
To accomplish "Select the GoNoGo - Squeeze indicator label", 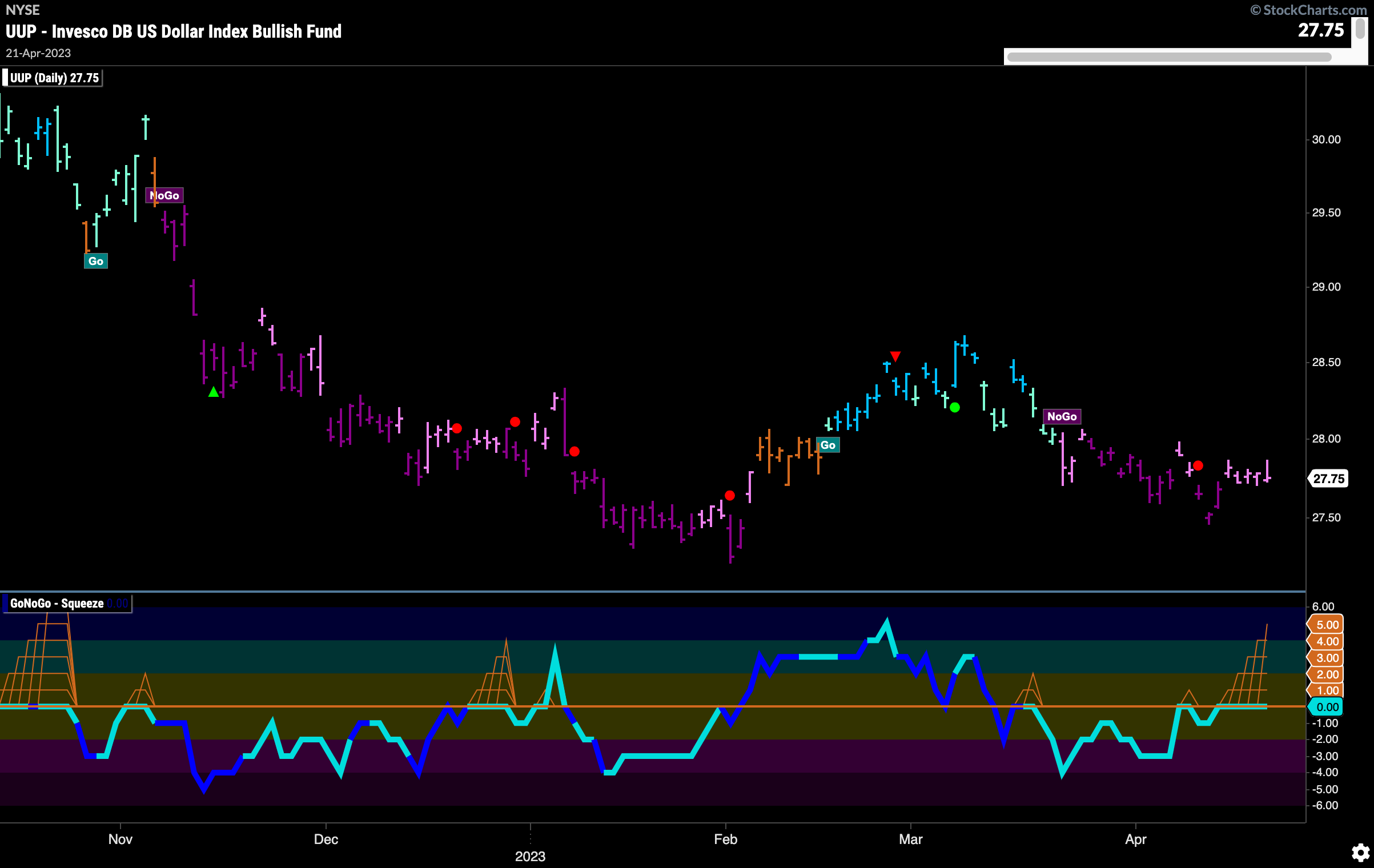I will (x=67, y=603).
